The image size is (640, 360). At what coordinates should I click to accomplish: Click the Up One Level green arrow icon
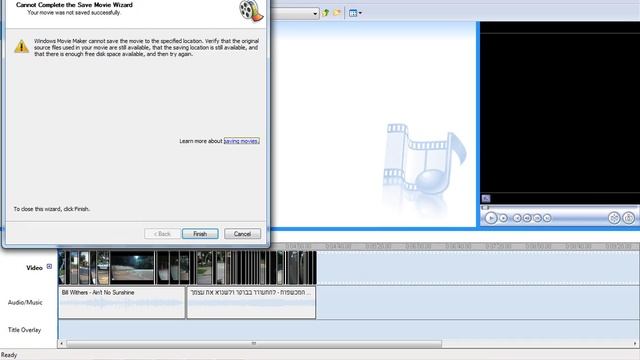coord(326,13)
